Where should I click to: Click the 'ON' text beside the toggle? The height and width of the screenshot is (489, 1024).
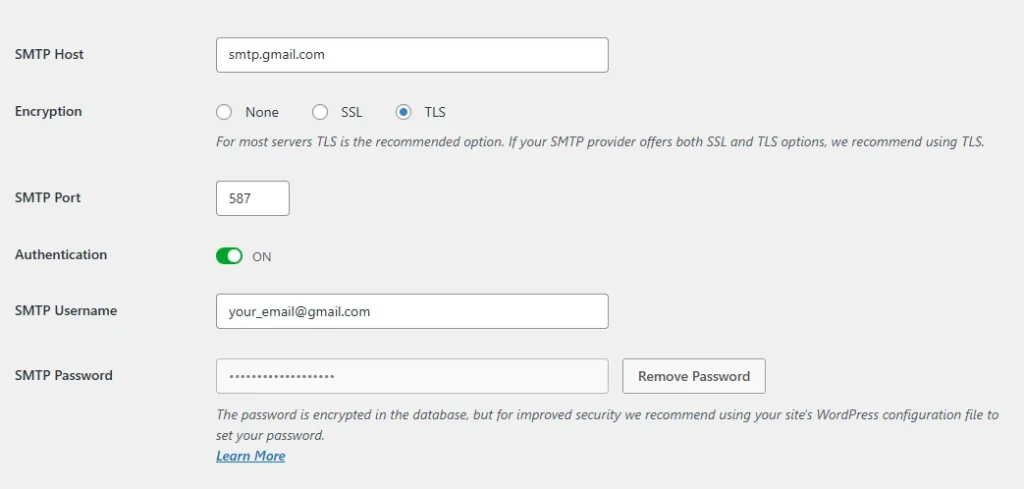(x=262, y=257)
